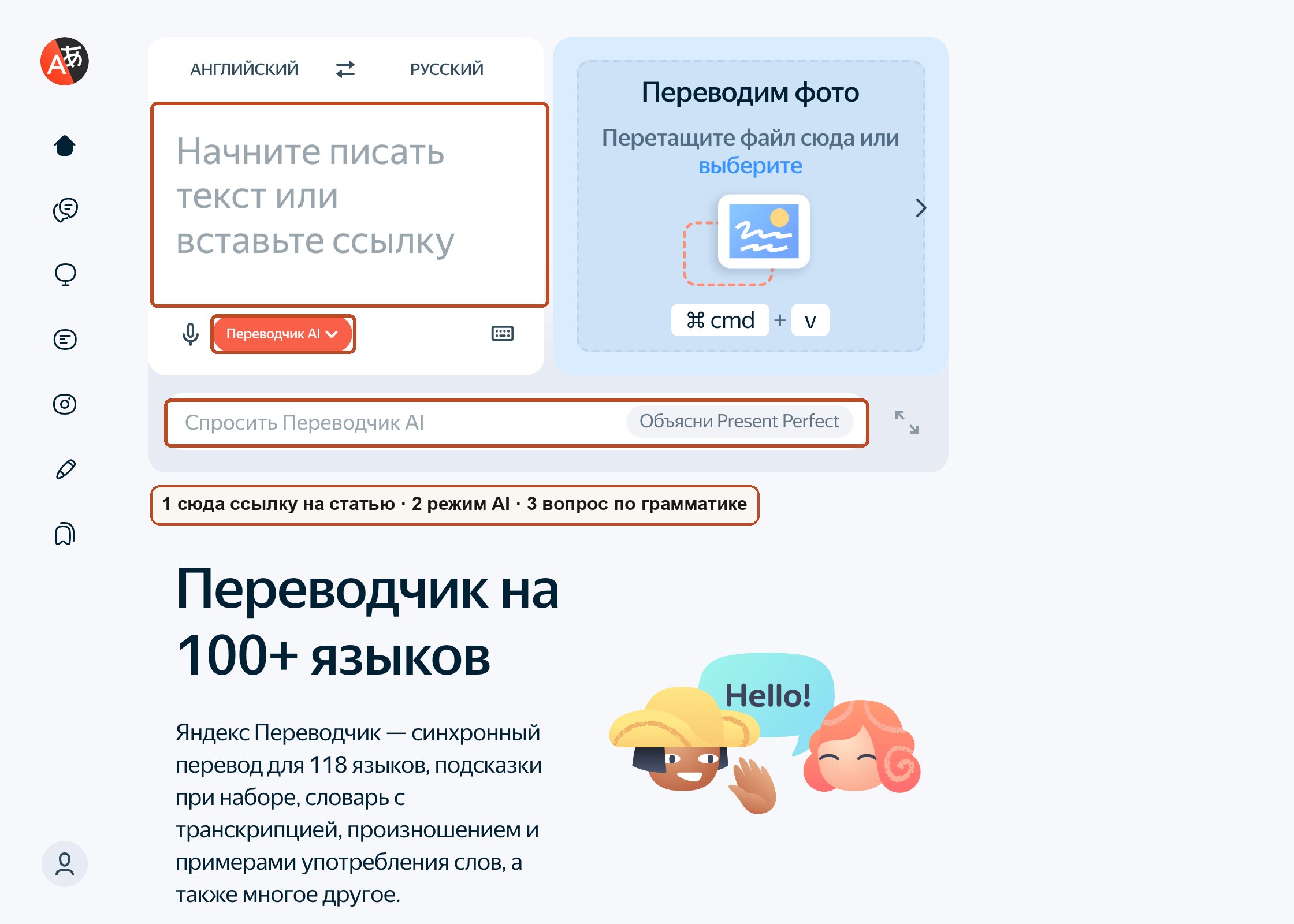Open the Переводчик AI mode dropdown
Image resolution: width=1294 pixels, height=924 pixels.
283,334
